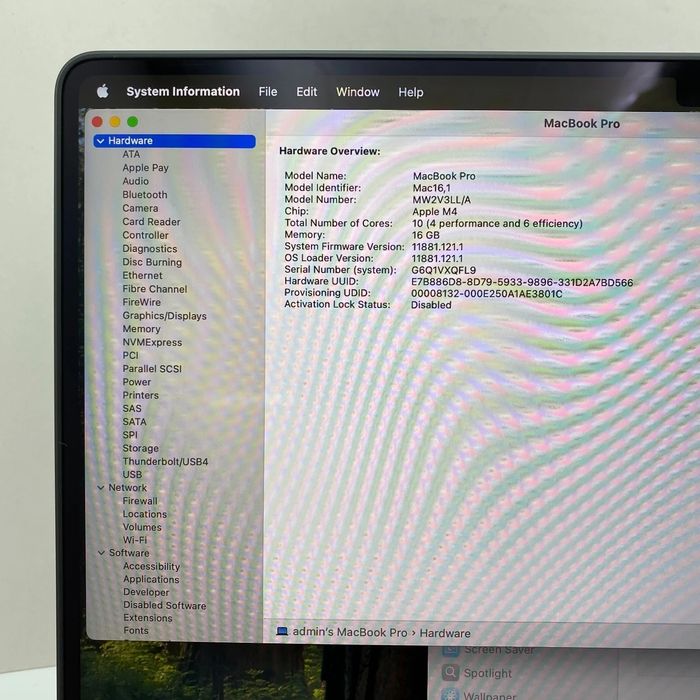Select Extensions in the sidebar
Screen dimensions: 700x700
pos(148,618)
